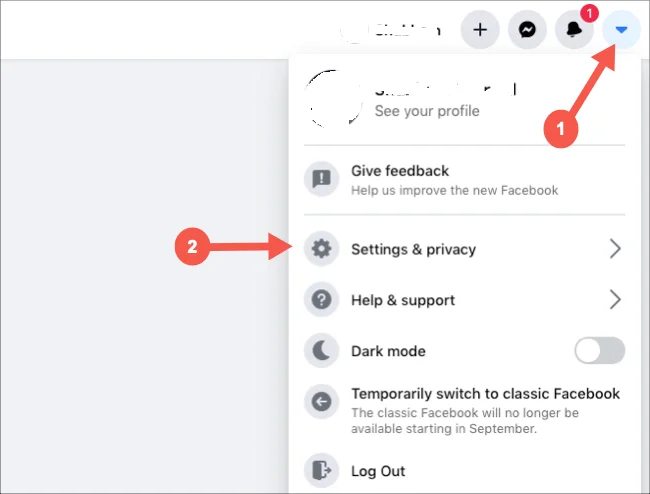
Task: Expand the Settings & privacy chevron
Action: (x=615, y=250)
